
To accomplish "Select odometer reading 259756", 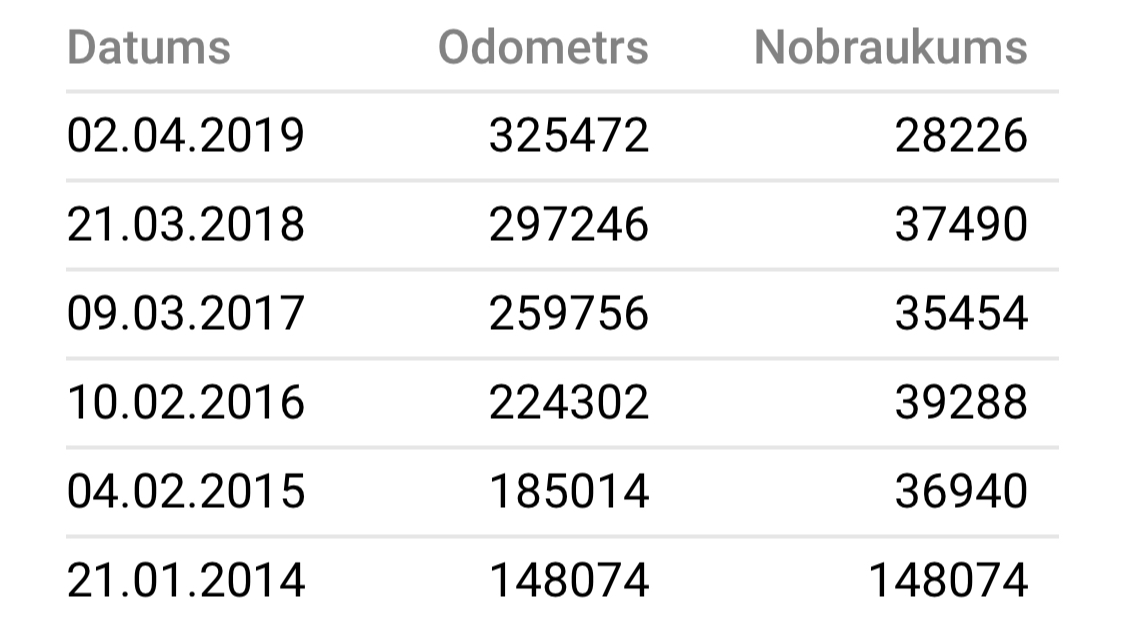I will 568,313.
